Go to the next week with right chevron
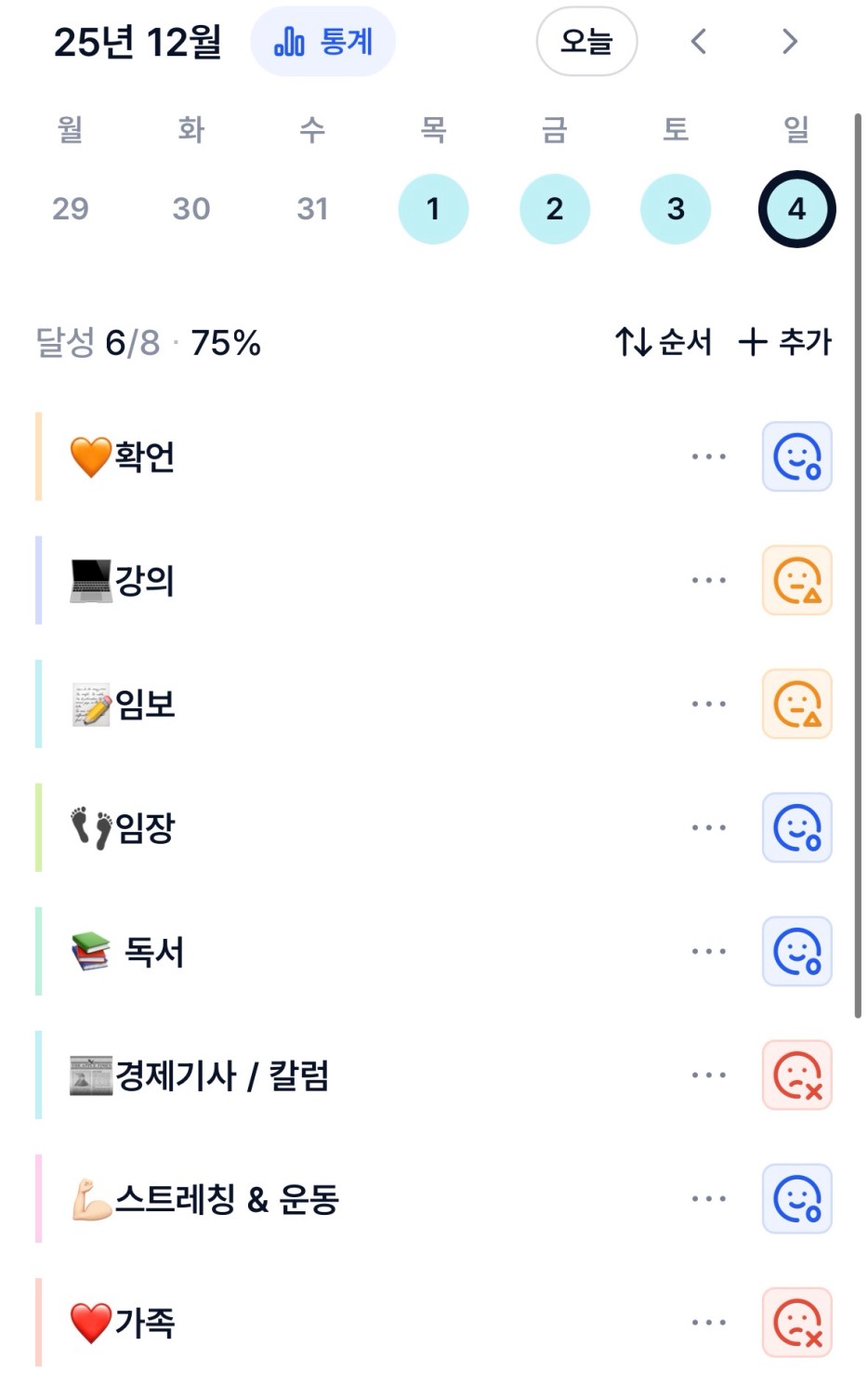This screenshot has width=868, height=1385. 789,42
